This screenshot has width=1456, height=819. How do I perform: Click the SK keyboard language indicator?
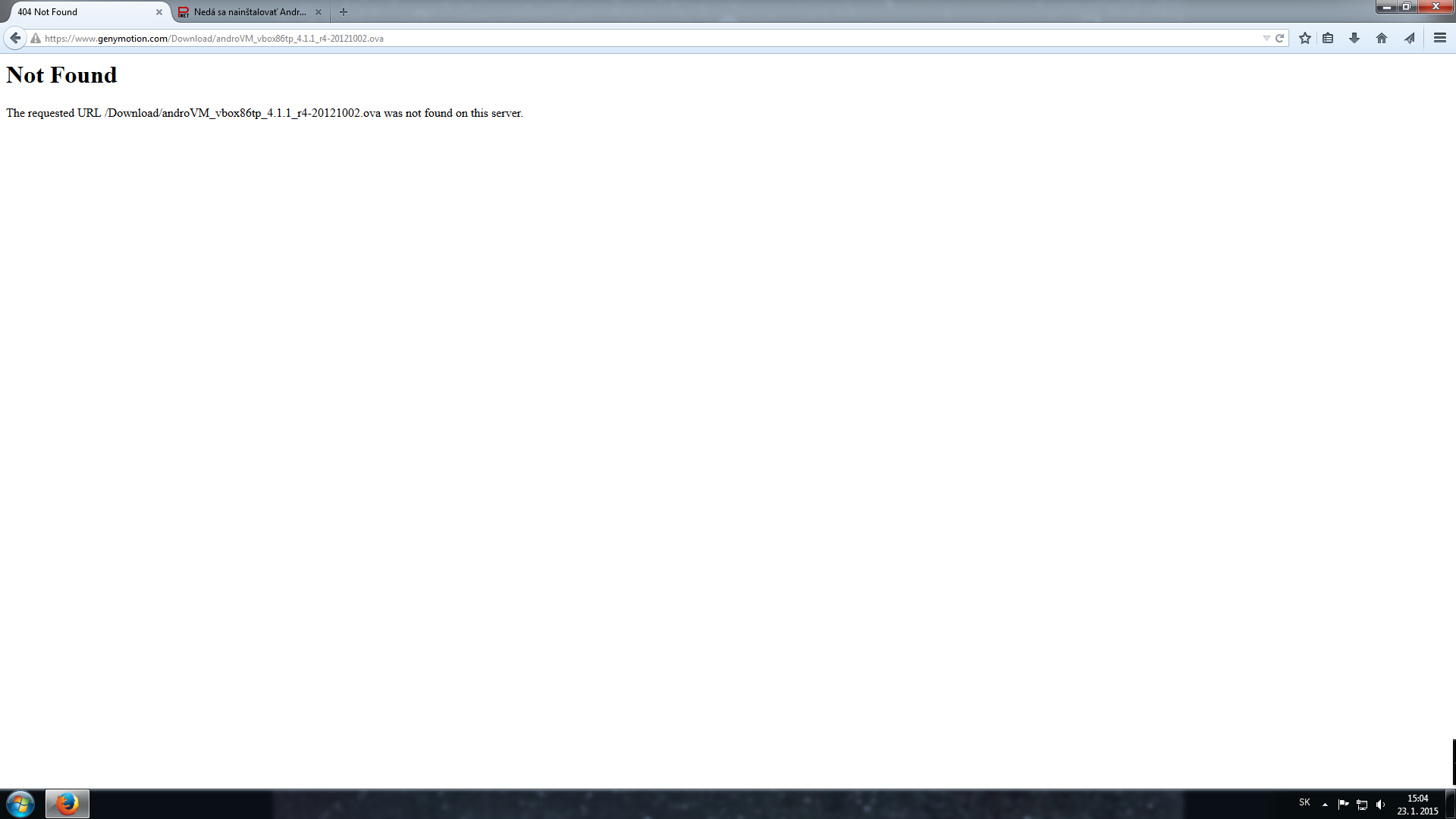pos(1304,802)
